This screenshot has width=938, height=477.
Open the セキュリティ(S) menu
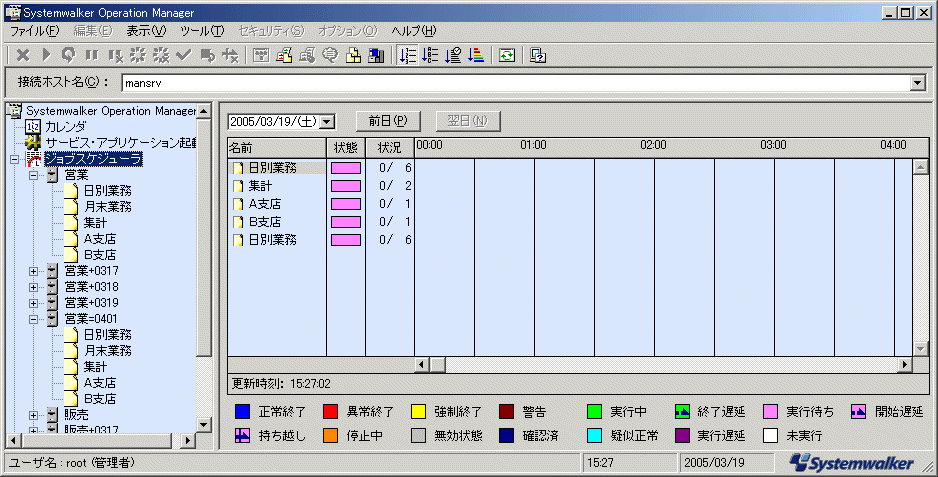(272, 31)
